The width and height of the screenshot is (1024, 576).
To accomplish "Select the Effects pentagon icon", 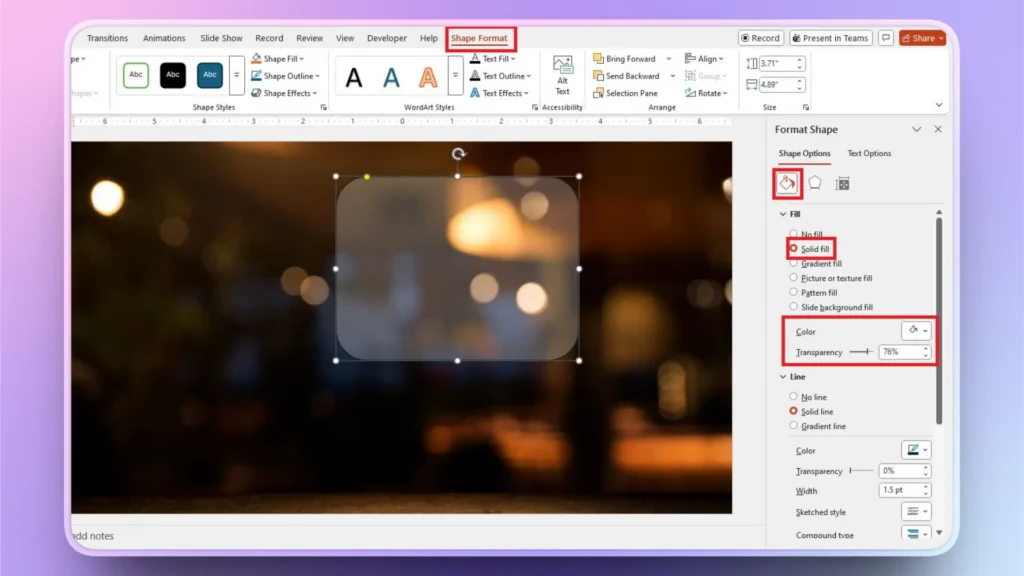I will 813,183.
